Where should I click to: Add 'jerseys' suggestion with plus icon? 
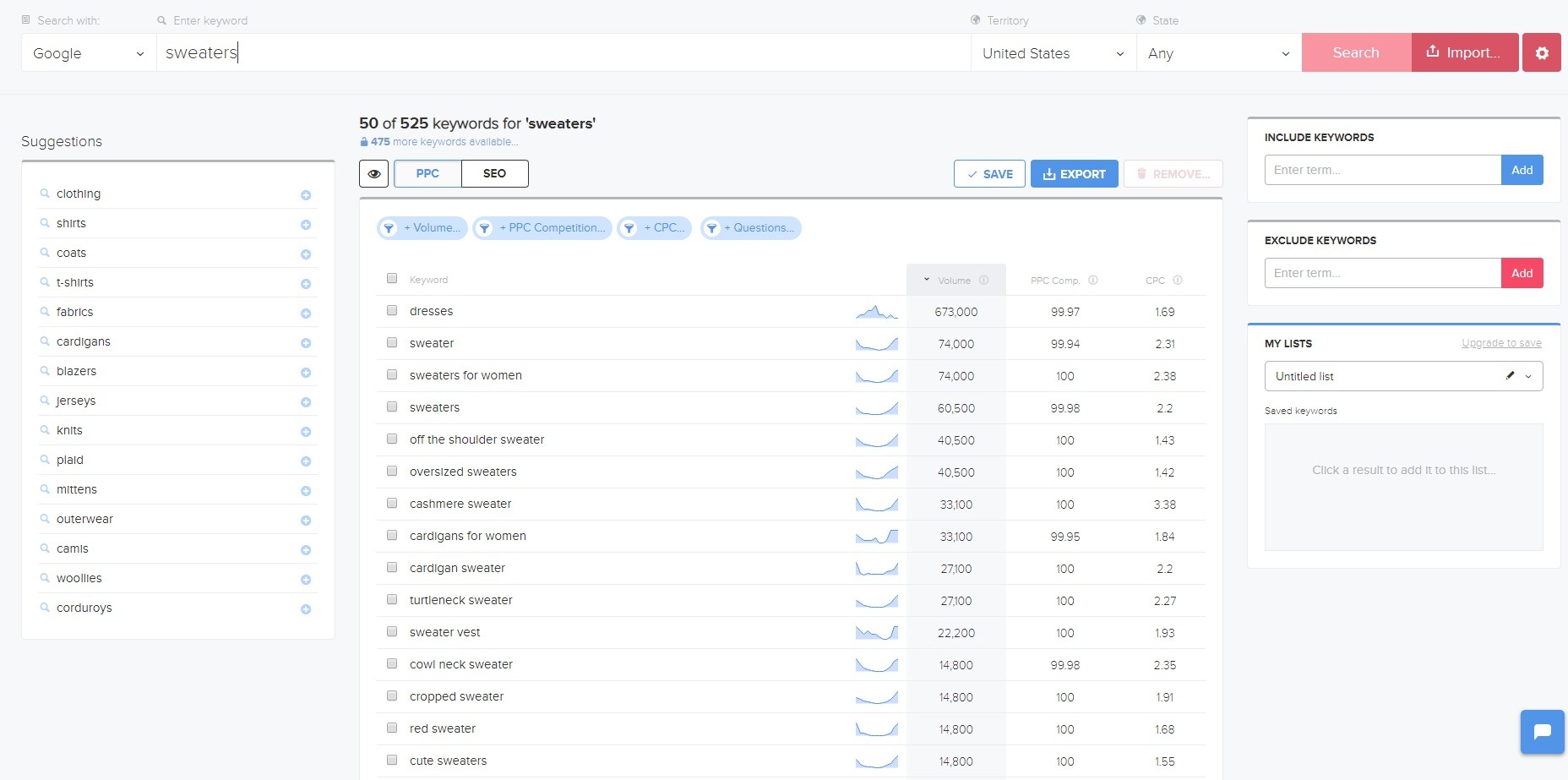[x=306, y=402]
